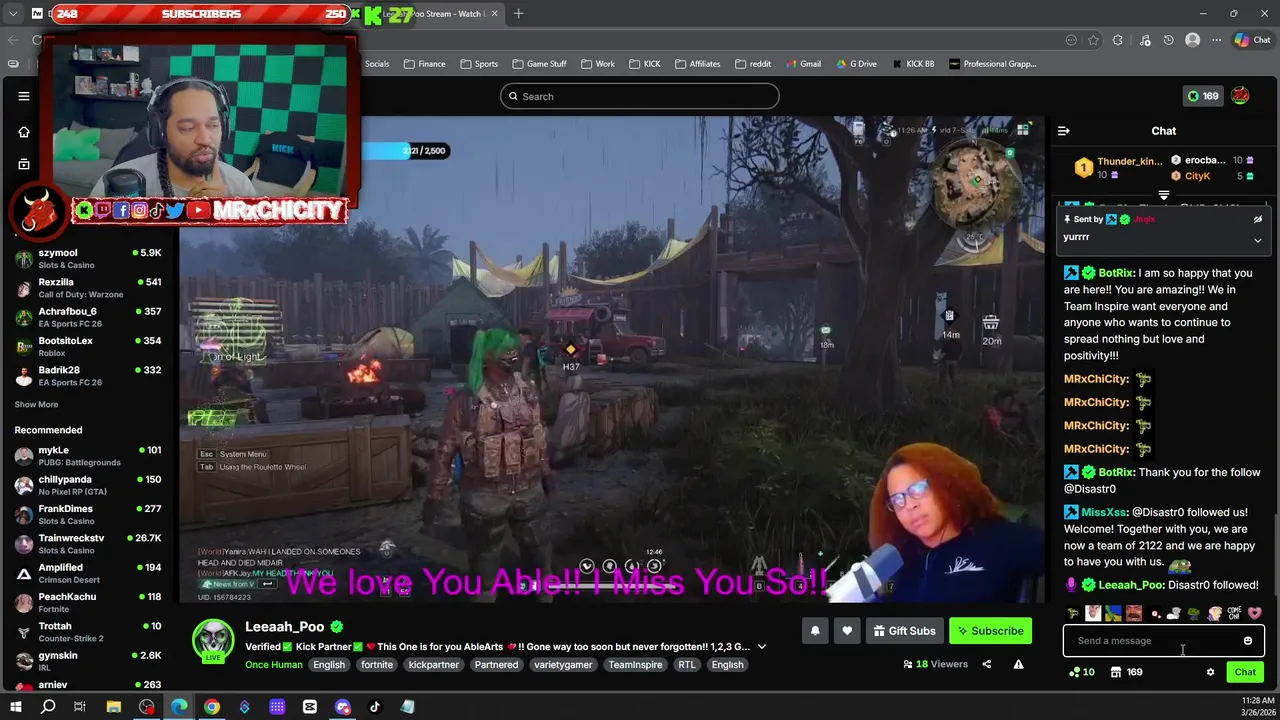Open the Kick hamburger sidebar menu
The height and width of the screenshot is (720, 1280).
[24, 96]
